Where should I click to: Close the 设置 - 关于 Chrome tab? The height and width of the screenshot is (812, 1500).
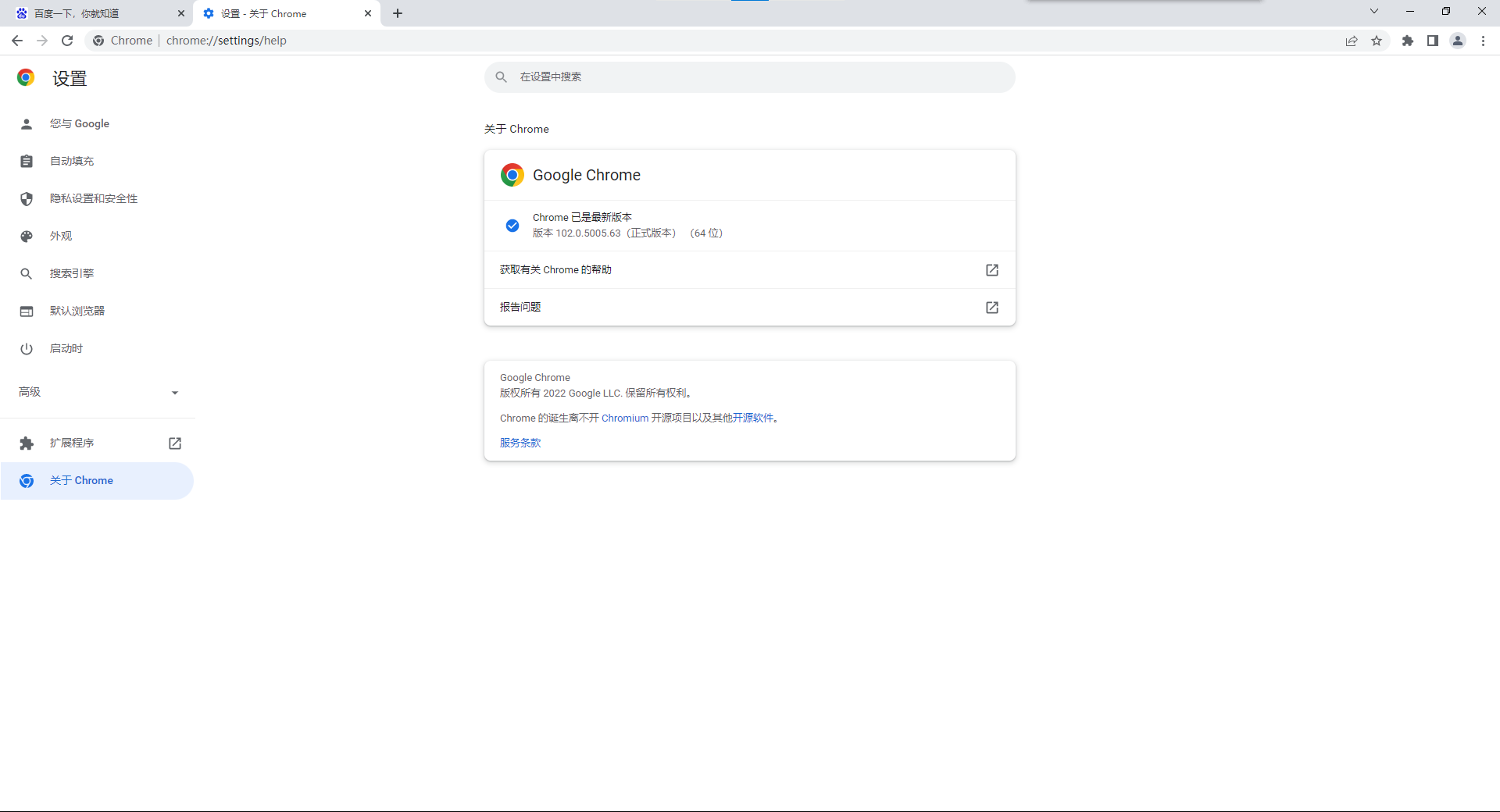point(368,13)
